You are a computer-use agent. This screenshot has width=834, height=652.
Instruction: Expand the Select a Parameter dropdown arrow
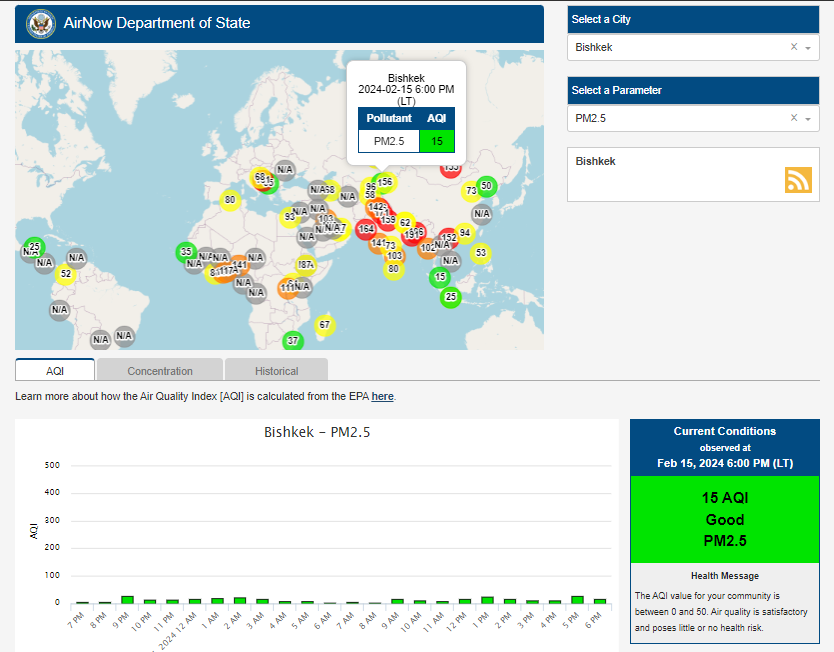click(808, 119)
